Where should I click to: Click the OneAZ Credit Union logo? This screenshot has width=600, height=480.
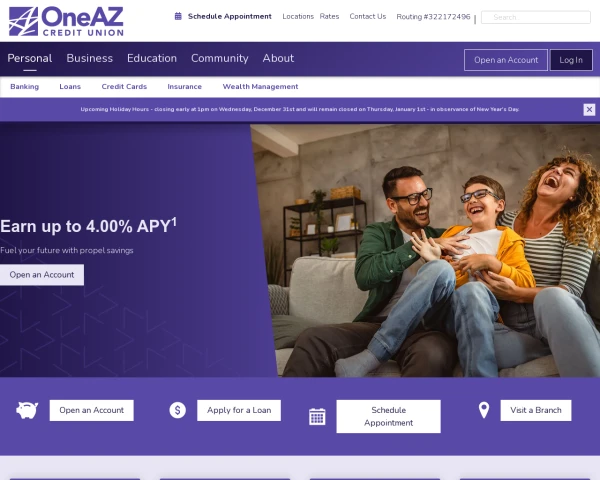tap(66, 21)
